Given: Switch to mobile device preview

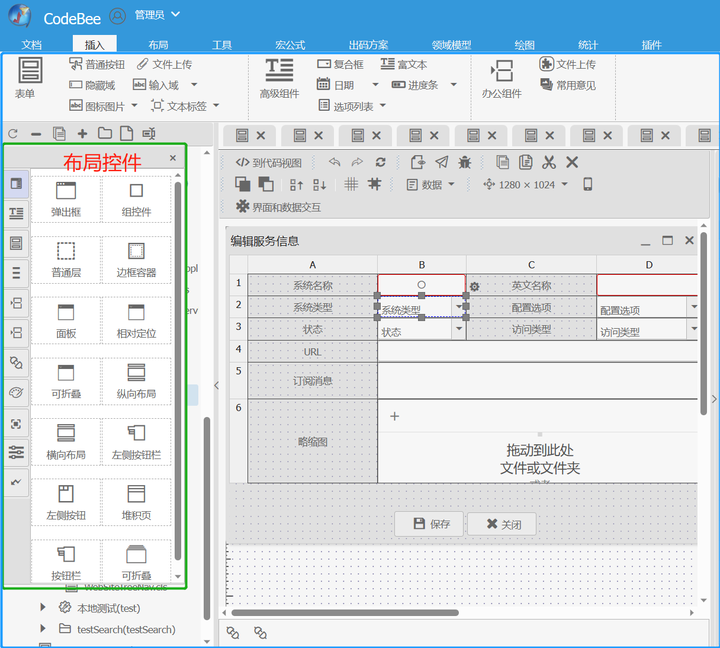Looking at the screenshot, I should coord(588,184).
